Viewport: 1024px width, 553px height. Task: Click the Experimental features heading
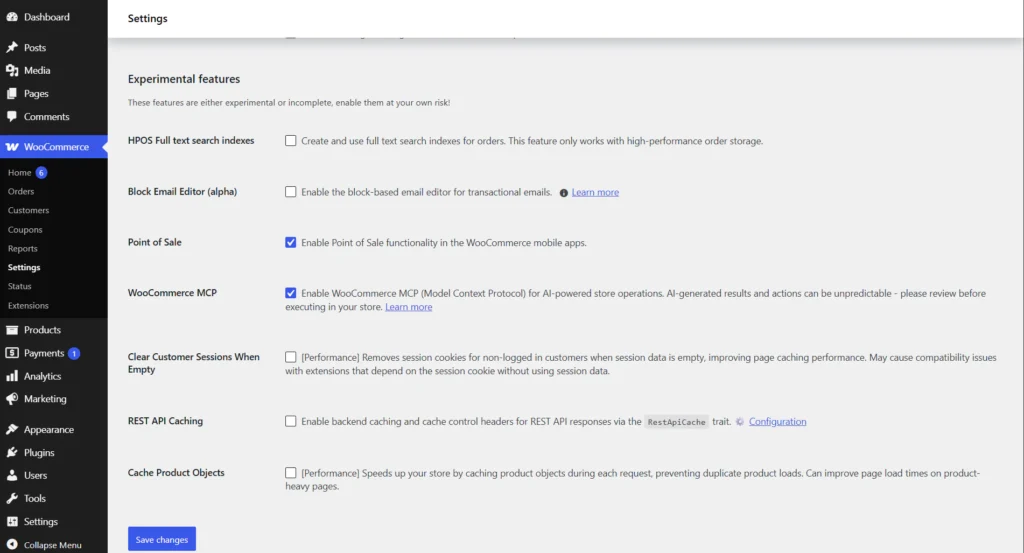tap(184, 79)
